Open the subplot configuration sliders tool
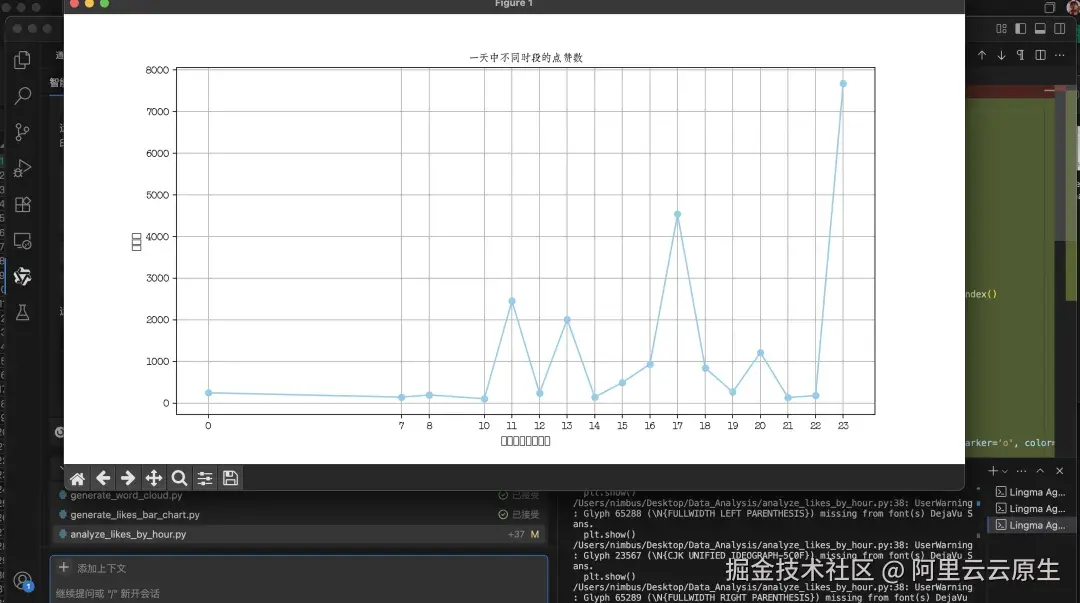 coord(205,478)
